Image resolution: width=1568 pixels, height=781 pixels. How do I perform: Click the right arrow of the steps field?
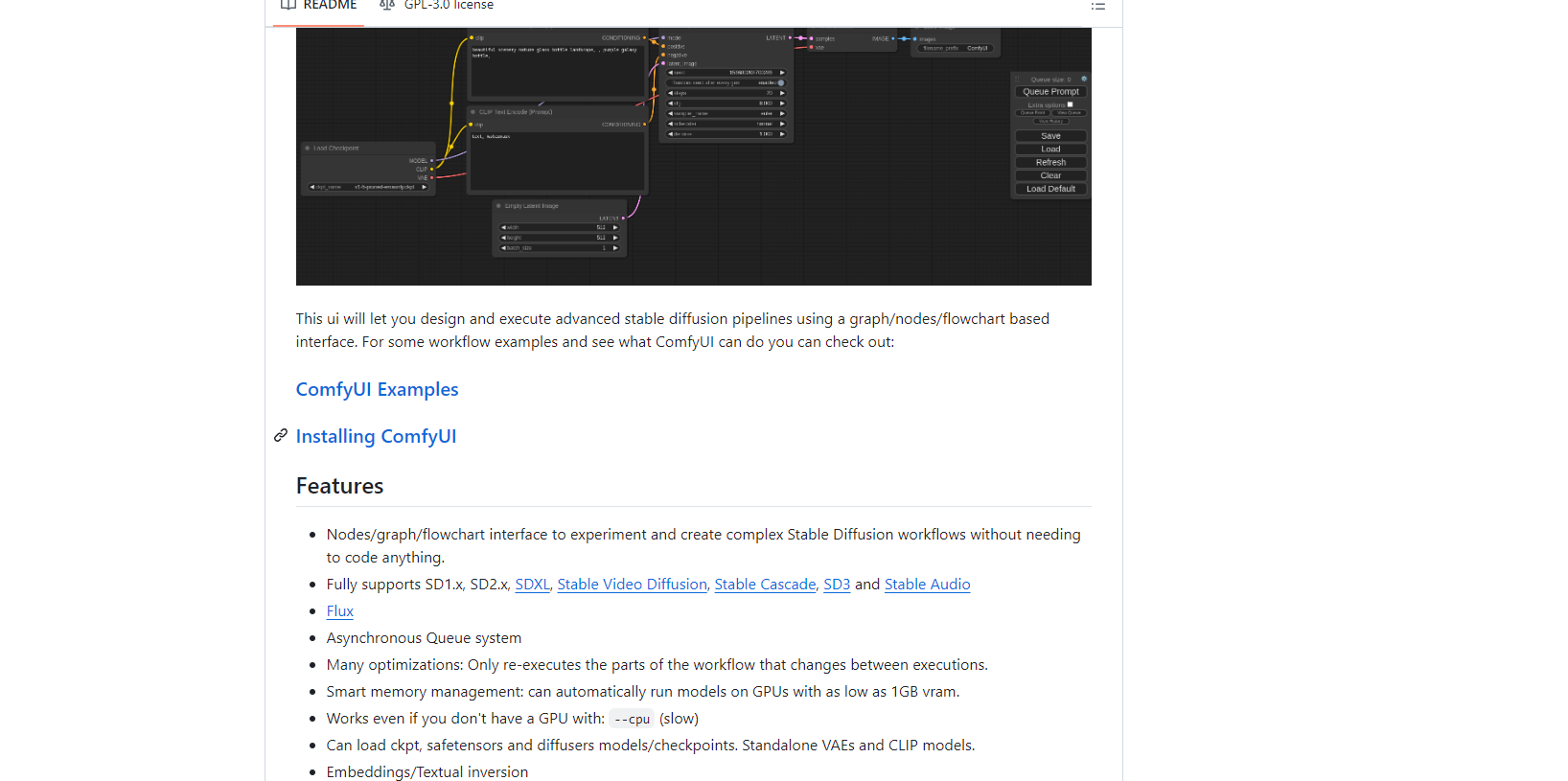click(x=782, y=93)
